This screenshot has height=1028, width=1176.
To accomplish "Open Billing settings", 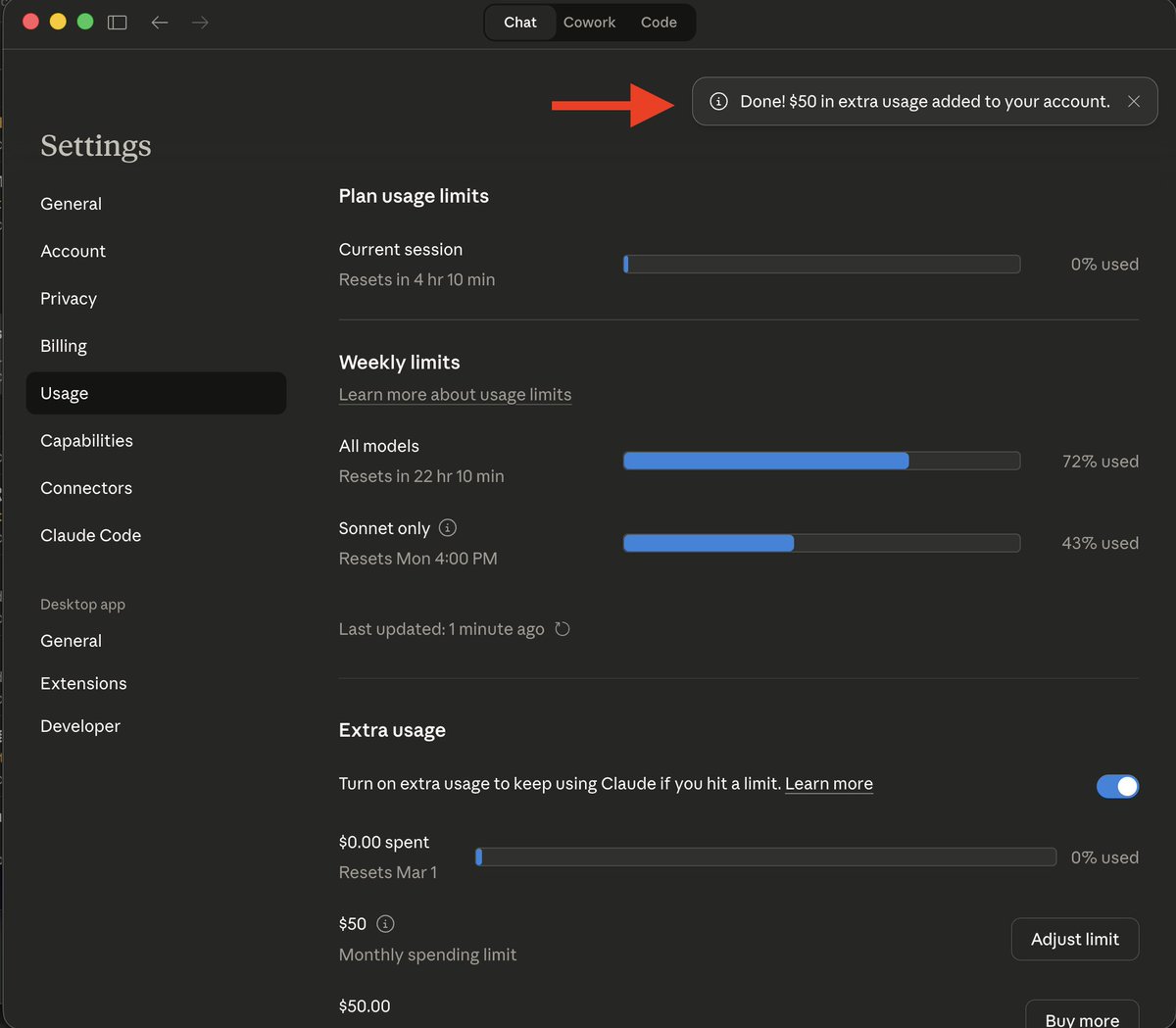I will click(x=156, y=346).
